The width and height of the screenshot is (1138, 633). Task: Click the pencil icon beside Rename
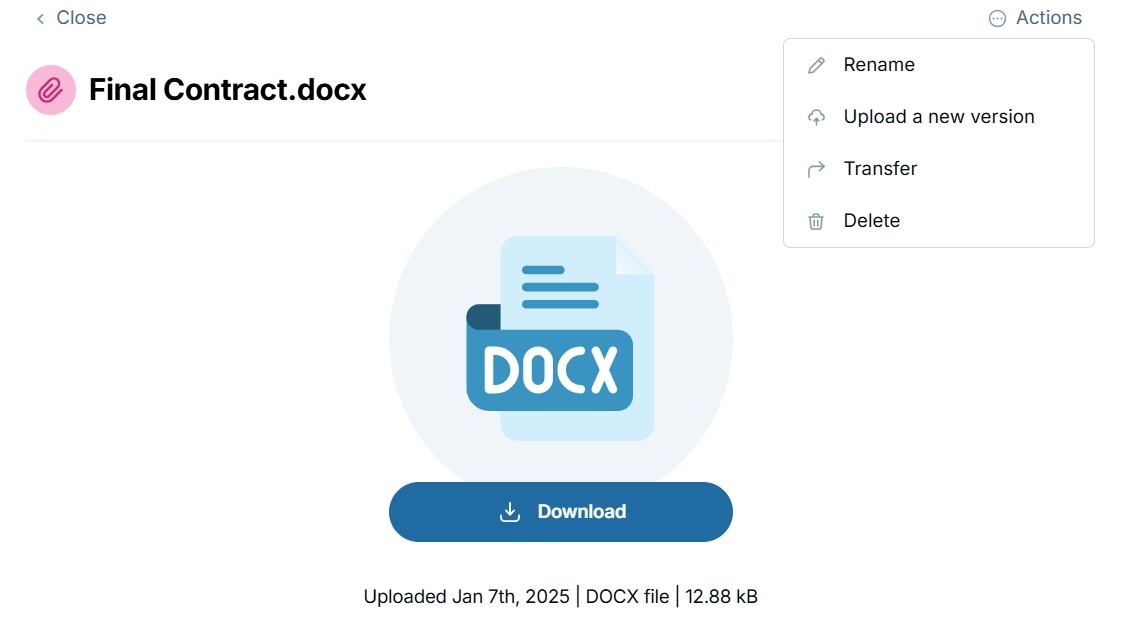click(816, 65)
